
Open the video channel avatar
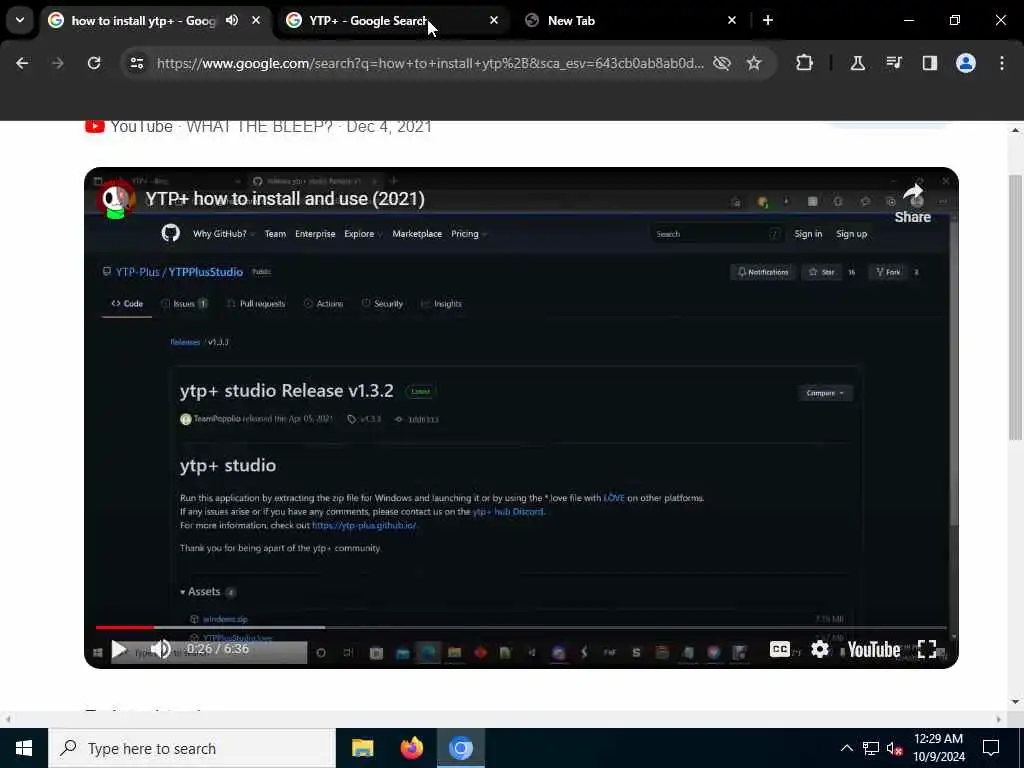(x=116, y=199)
